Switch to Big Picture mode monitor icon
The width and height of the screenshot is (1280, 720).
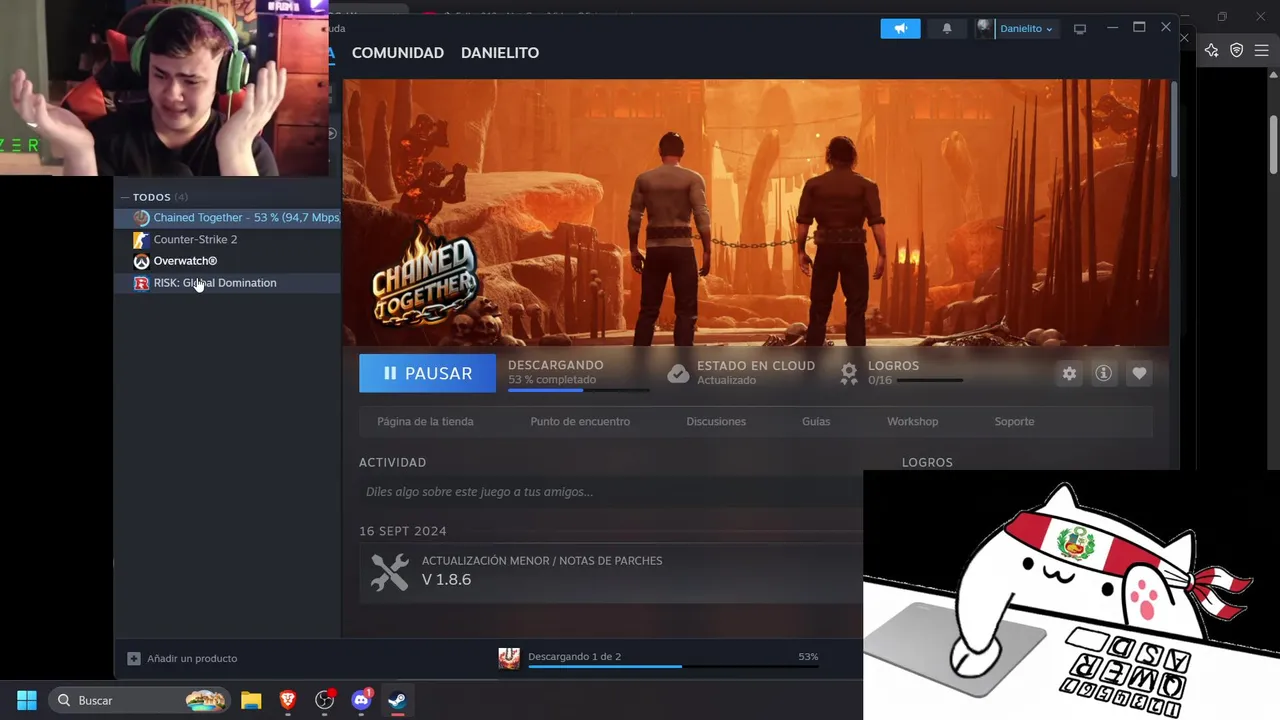pyautogui.click(x=1080, y=29)
